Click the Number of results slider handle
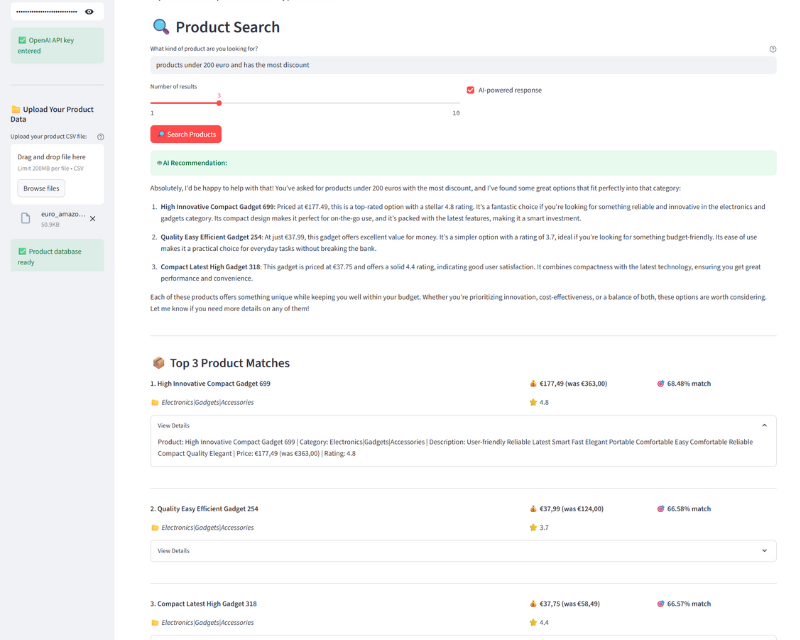Screen dimensions: 800x640 point(219,102)
